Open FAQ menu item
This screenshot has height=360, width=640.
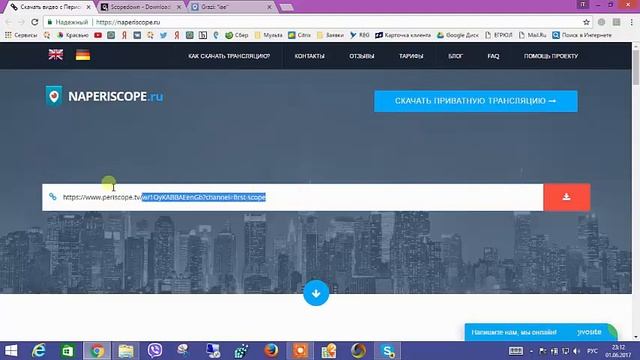point(493,56)
